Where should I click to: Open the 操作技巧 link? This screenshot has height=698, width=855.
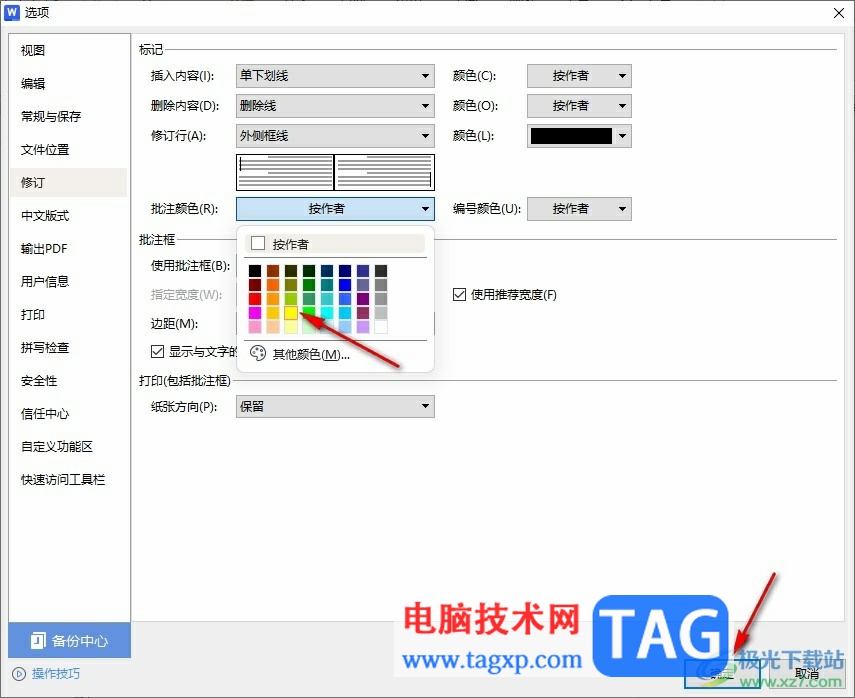tap(56, 674)
